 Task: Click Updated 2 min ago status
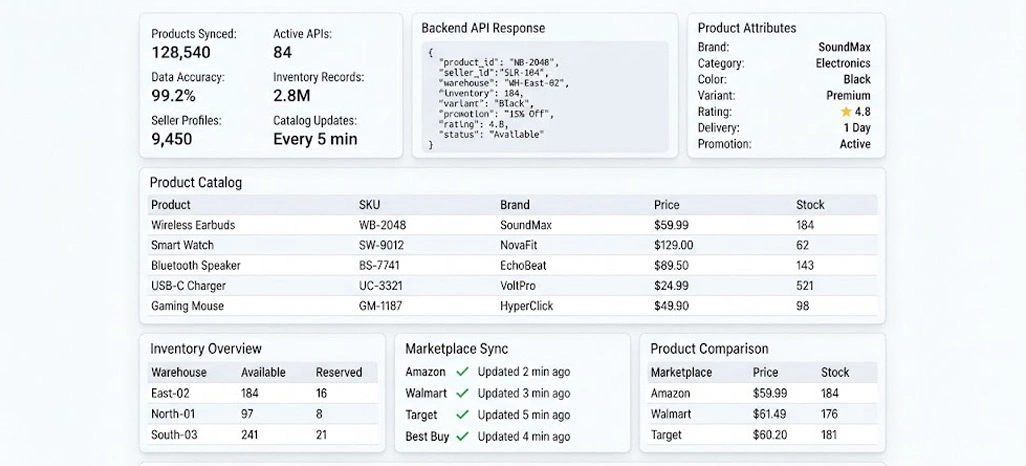523,372
